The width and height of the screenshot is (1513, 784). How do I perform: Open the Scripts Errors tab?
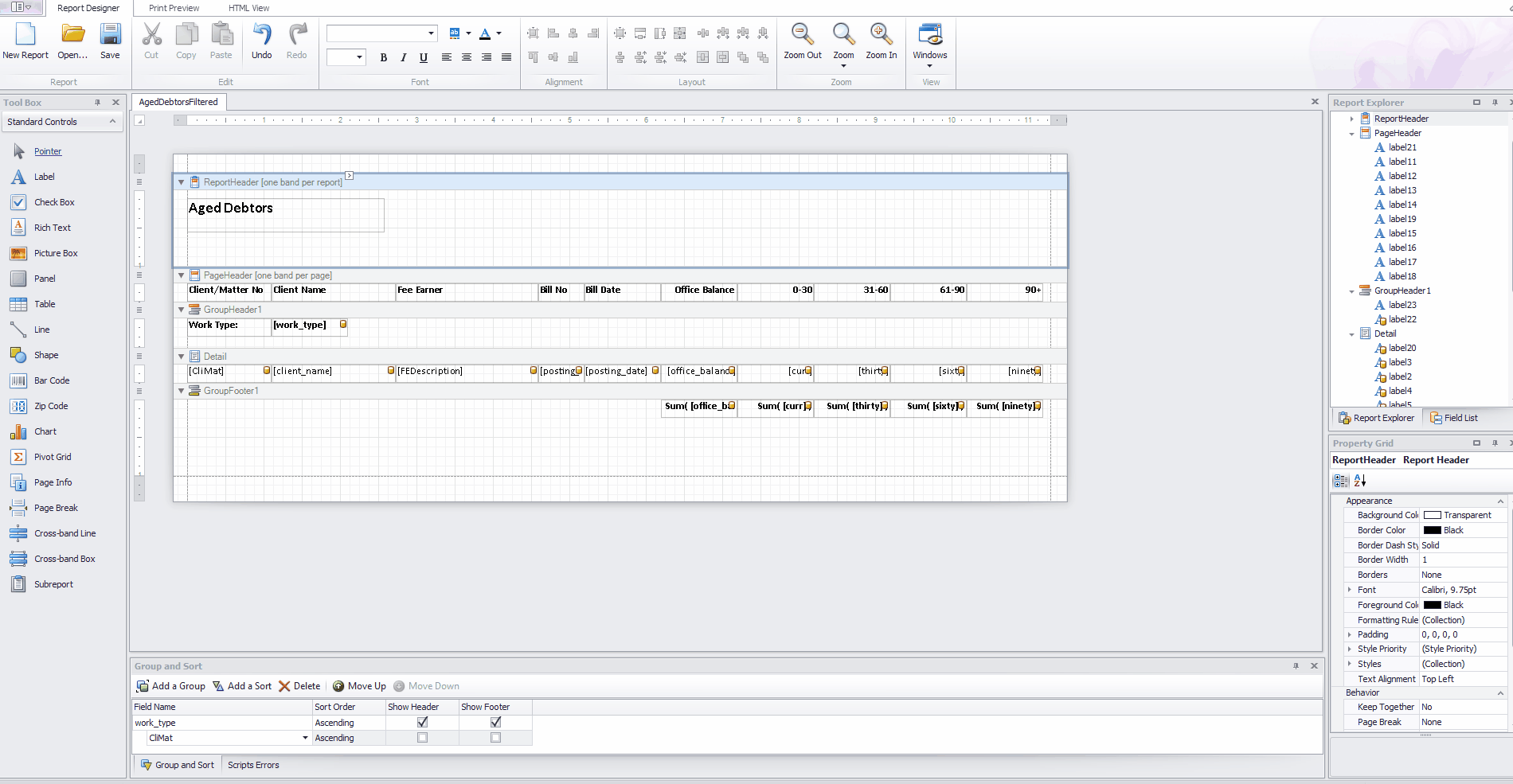(x=253, y=765)
